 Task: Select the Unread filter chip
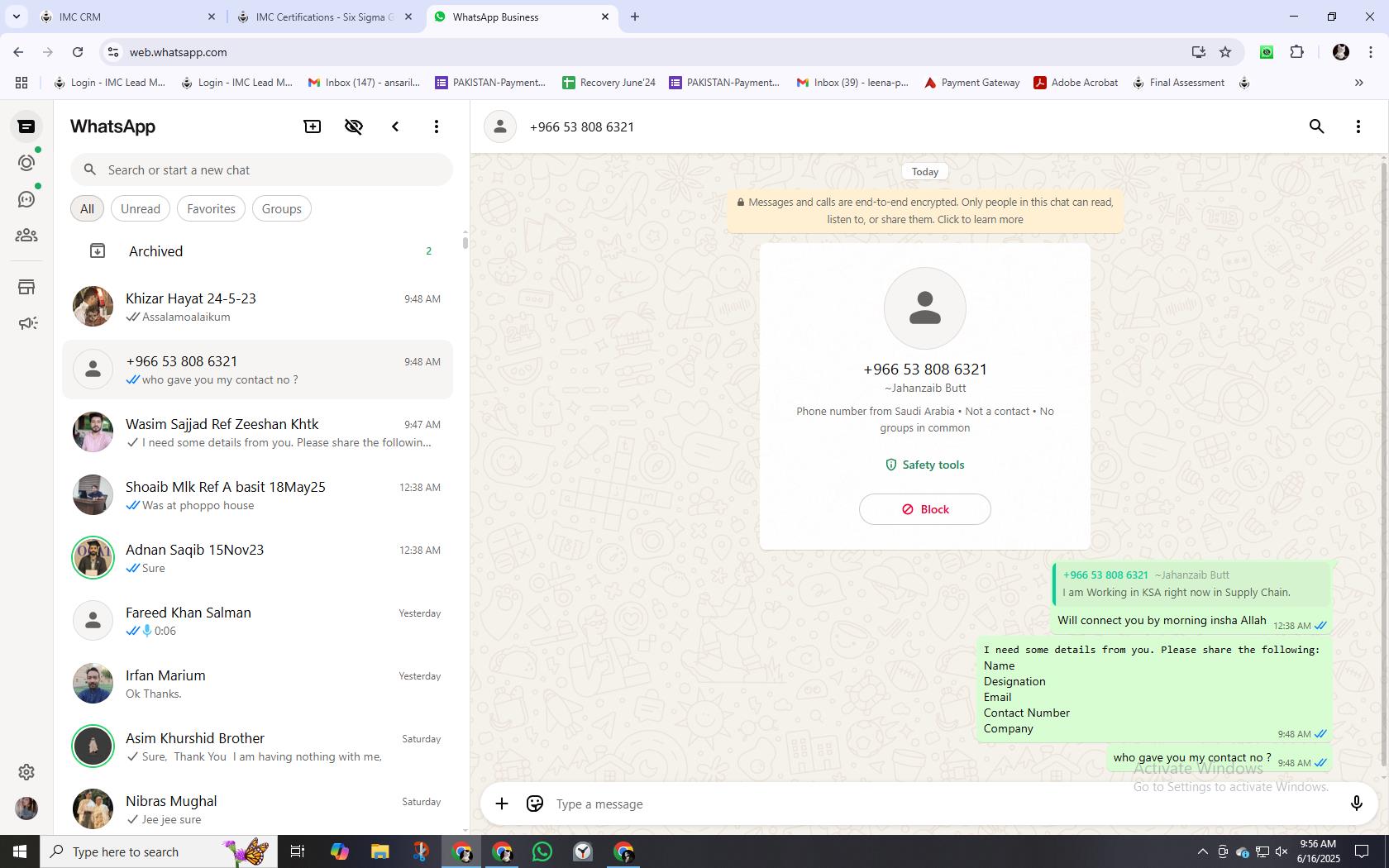(x=141, y=208)
